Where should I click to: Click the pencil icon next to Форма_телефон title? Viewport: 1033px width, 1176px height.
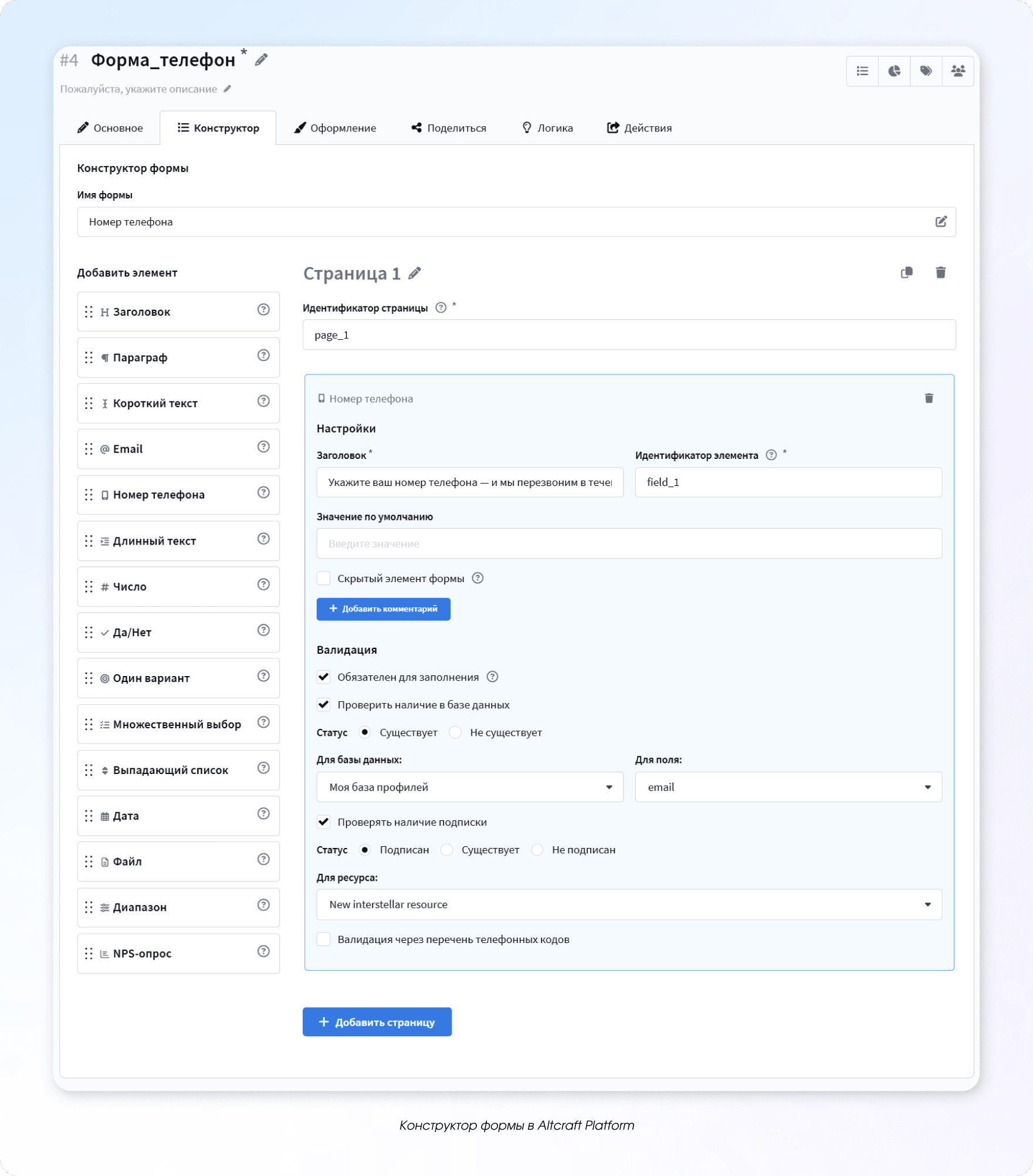[262, 60]
